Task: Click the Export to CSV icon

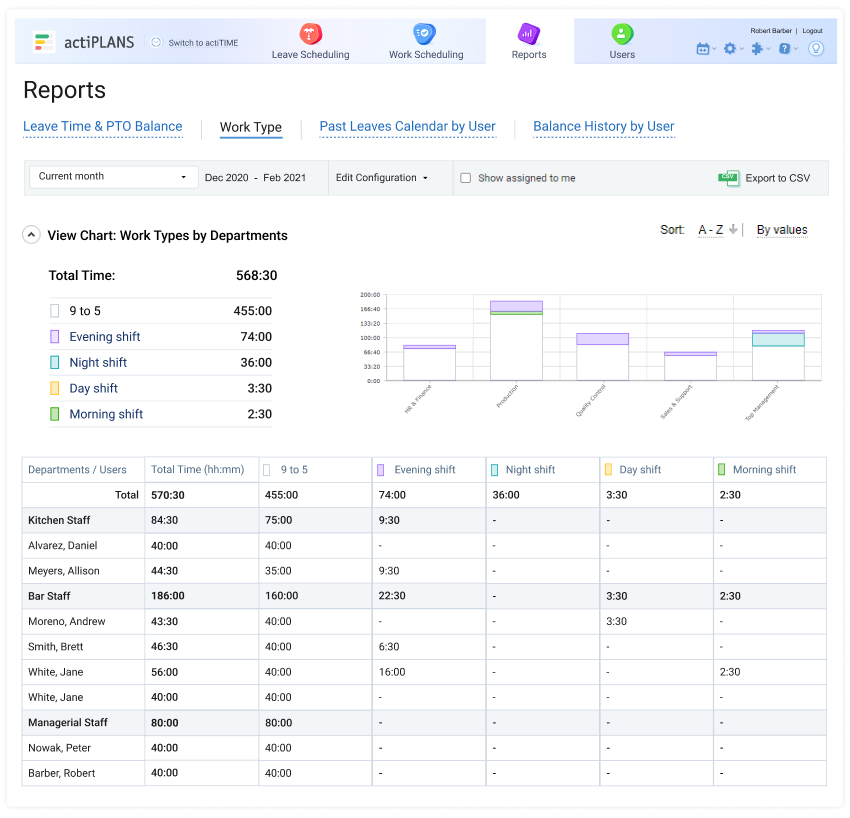Action: [x=729, y=178]
